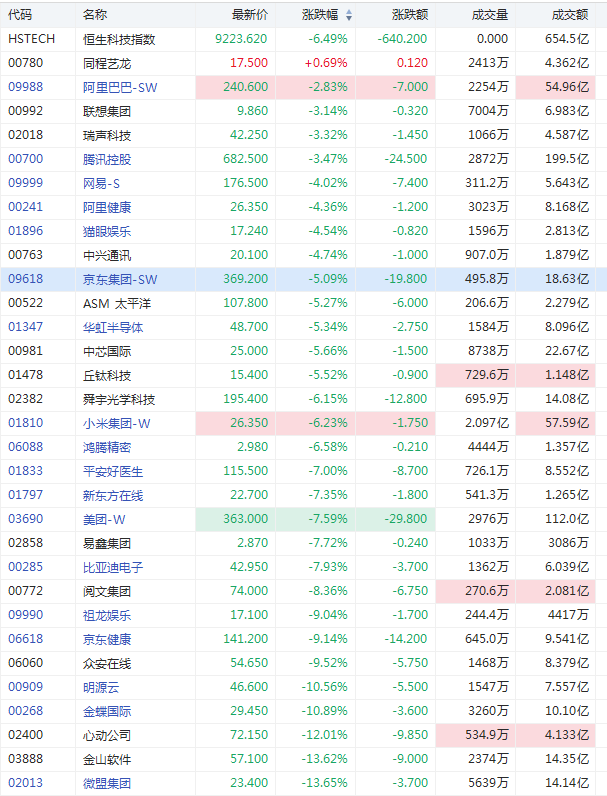Image resolution: width=607 pixels, height=796 pixels.
Task: Select 舜宇光学科技 row name
Action: pyautogui.click(x=119, y=400)
